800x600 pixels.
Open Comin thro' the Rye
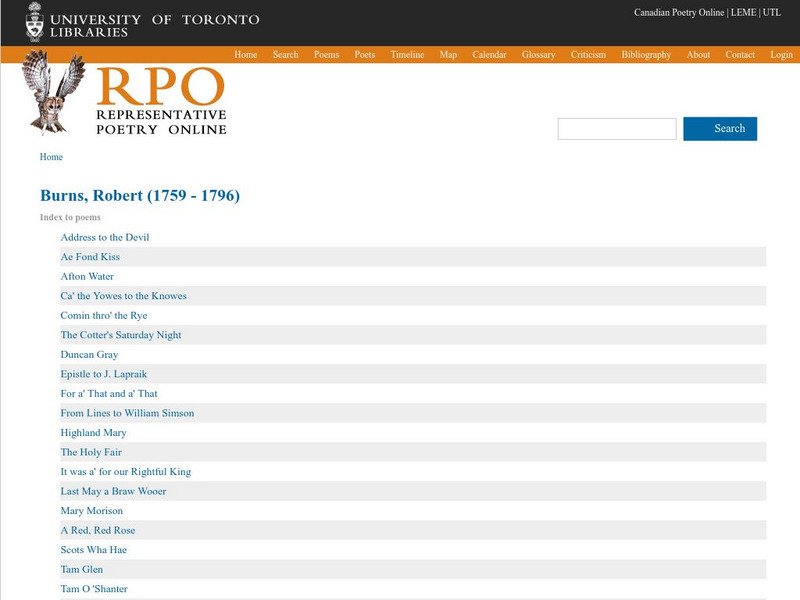click(x=104, y=315)
